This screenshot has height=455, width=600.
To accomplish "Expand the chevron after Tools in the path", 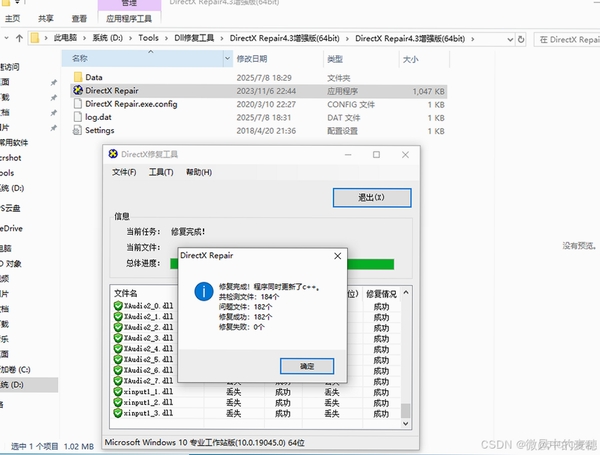I will 166,38.
